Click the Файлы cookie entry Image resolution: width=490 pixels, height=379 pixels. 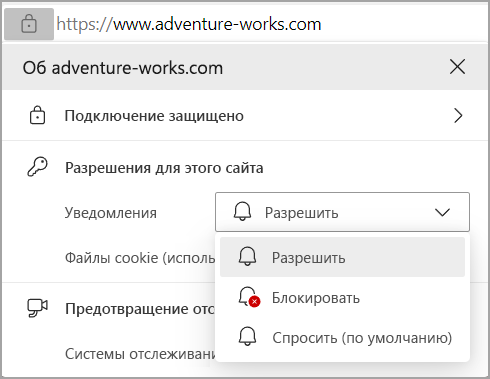(140, 258)
